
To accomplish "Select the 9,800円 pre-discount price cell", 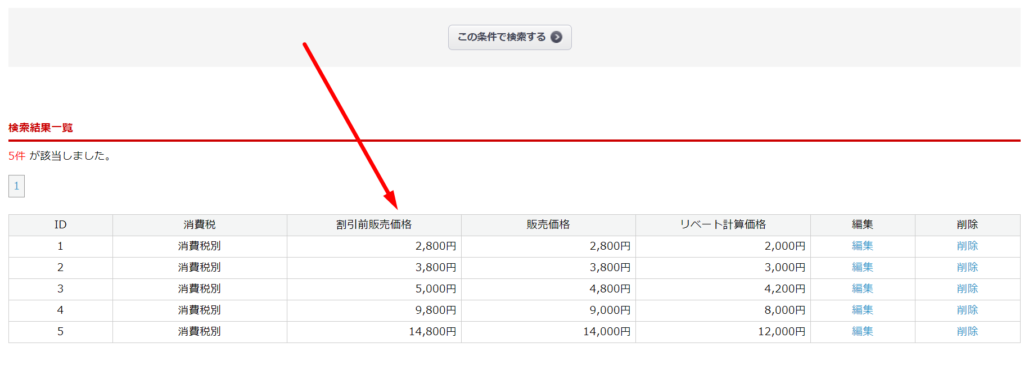I will [x=374, y=309].
